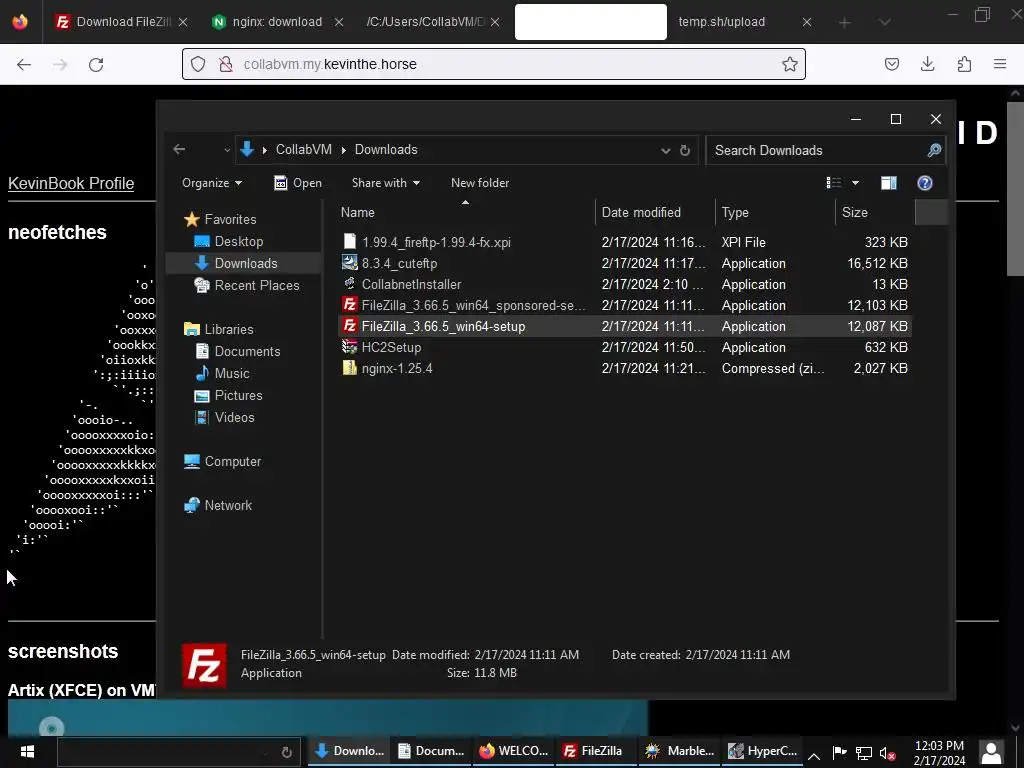Screen dimensions: 1024x768
Task: Switch to the nginx: download tab
Action: tap(277, 22)
